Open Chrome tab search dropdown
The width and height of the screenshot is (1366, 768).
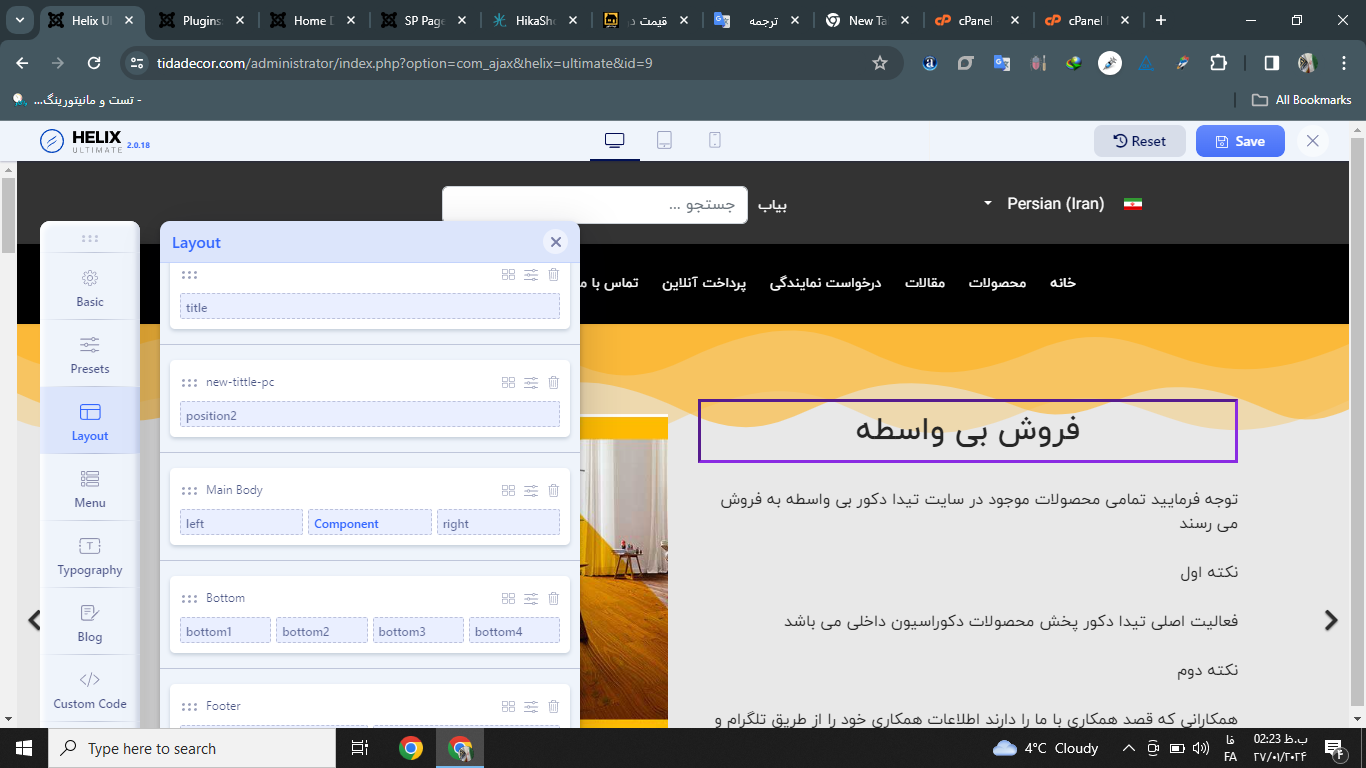[20, 20]
